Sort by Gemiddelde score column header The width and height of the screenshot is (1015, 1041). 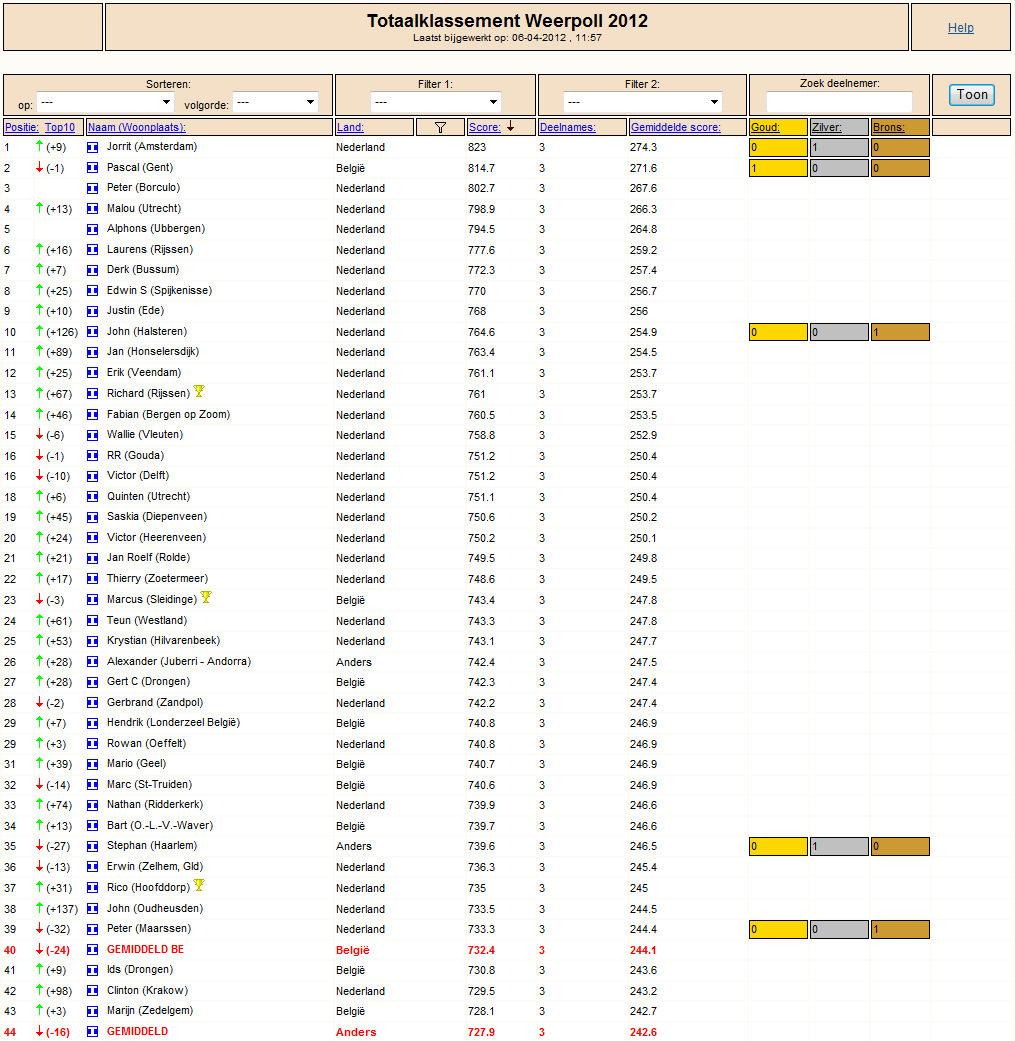point(675,127)
